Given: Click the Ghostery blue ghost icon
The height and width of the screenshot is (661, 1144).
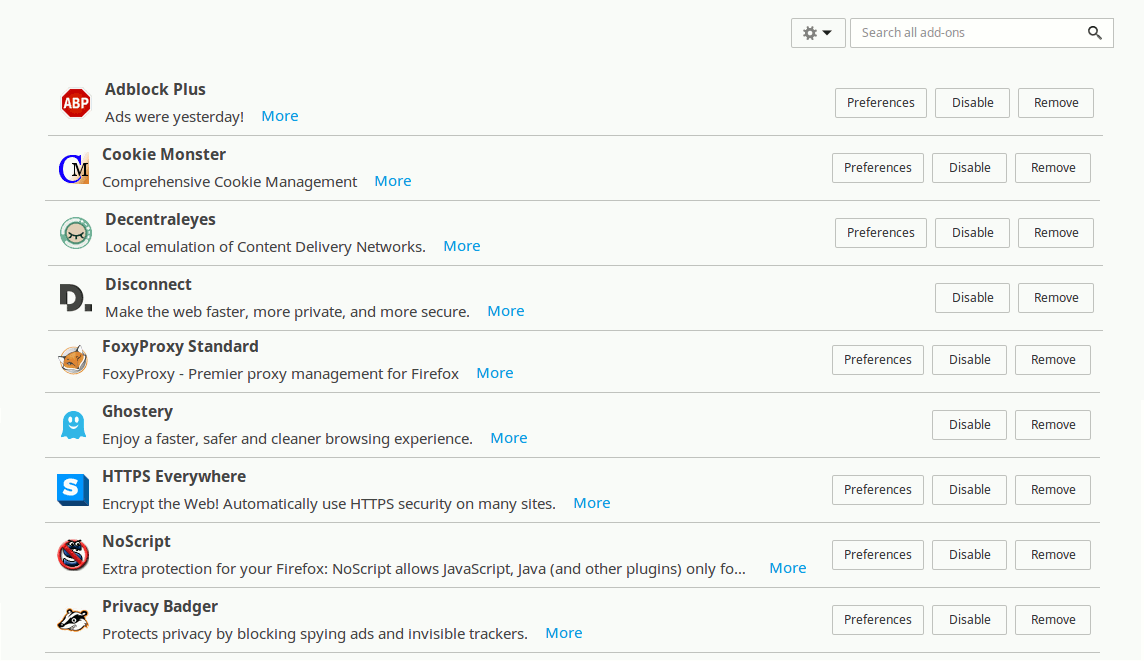Looking at the screenshot, I should 73,425.
